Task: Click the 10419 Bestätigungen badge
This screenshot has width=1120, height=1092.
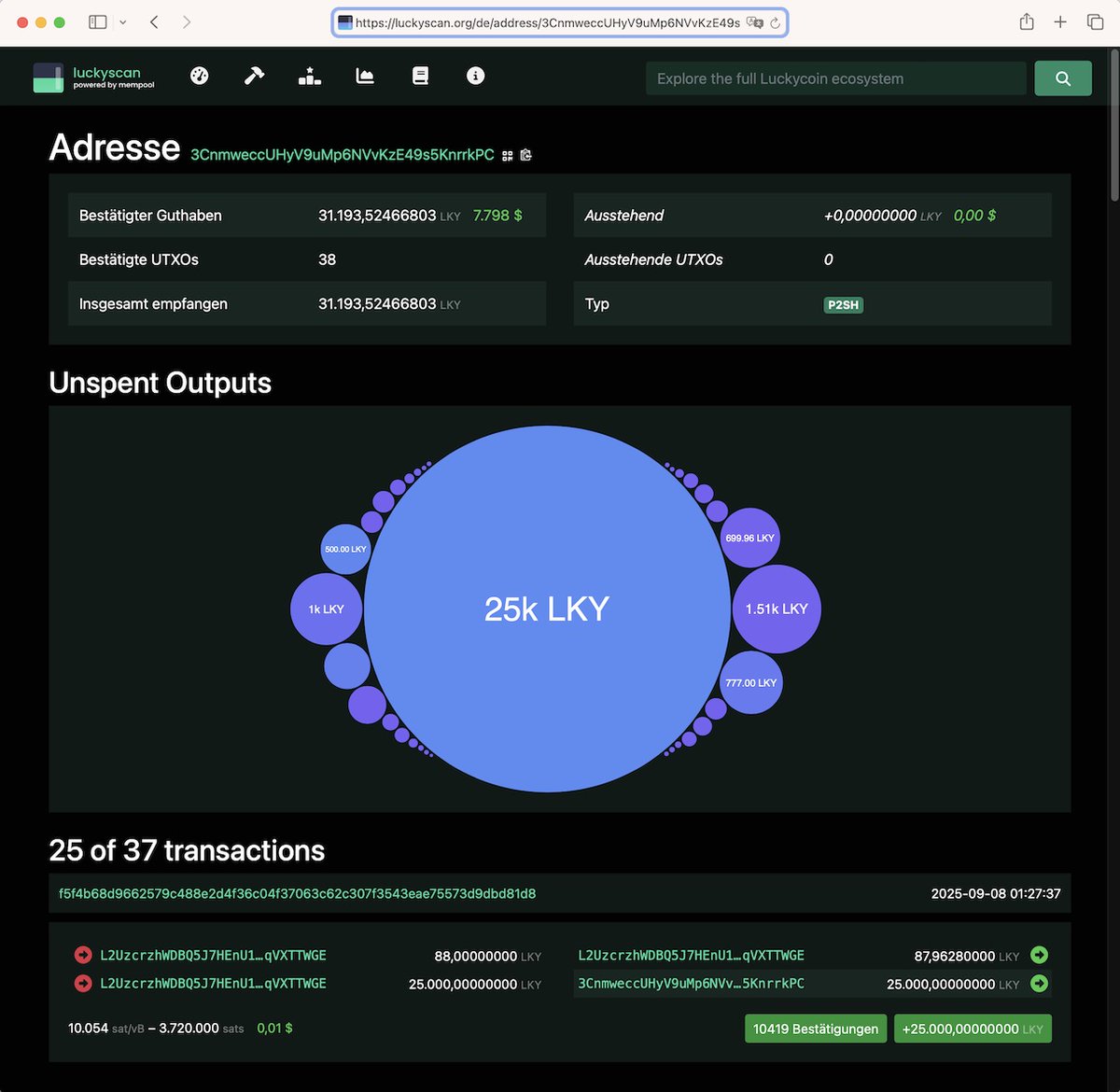Action: [815, 1028]
